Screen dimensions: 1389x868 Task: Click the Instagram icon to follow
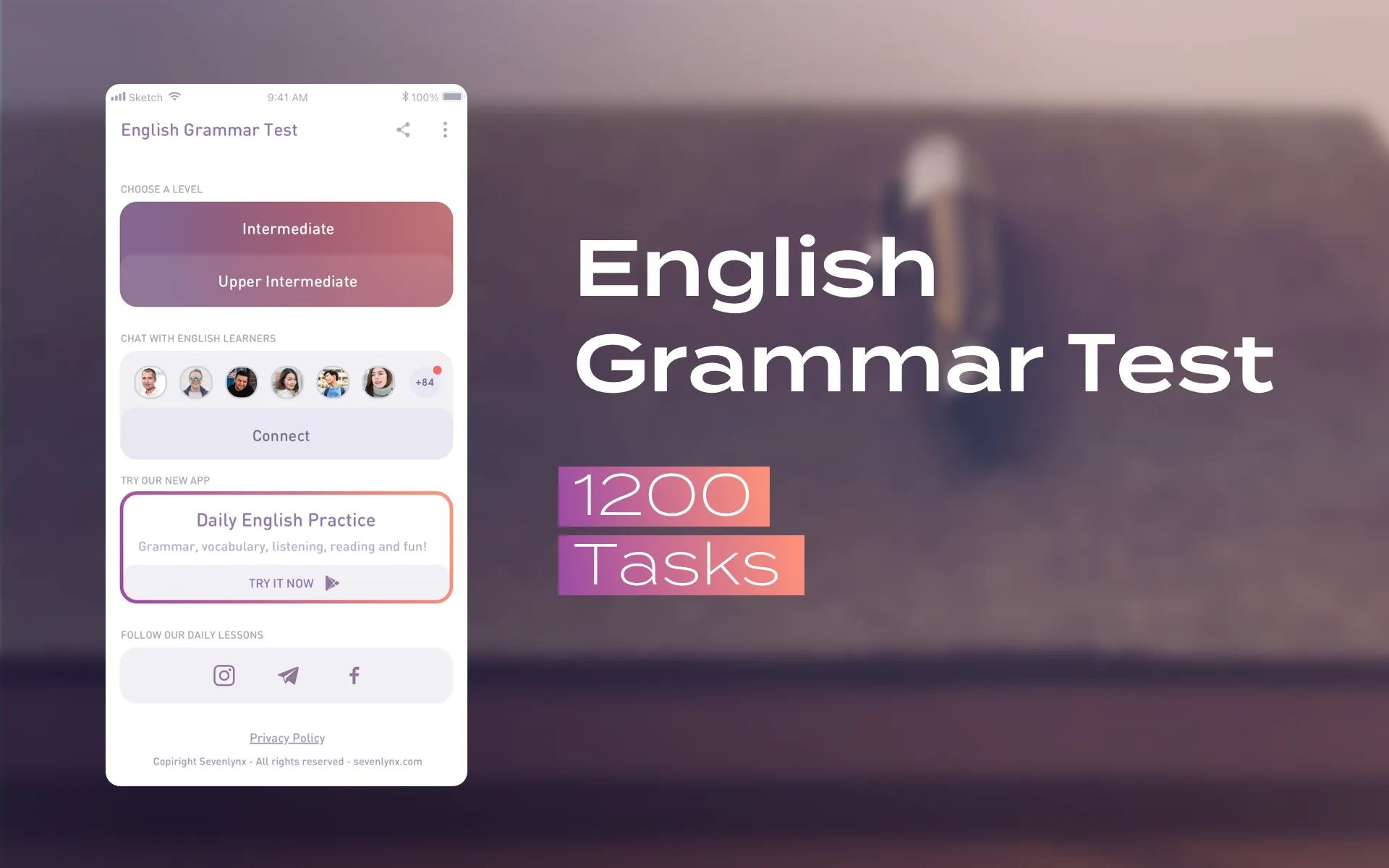pos(225,675)
